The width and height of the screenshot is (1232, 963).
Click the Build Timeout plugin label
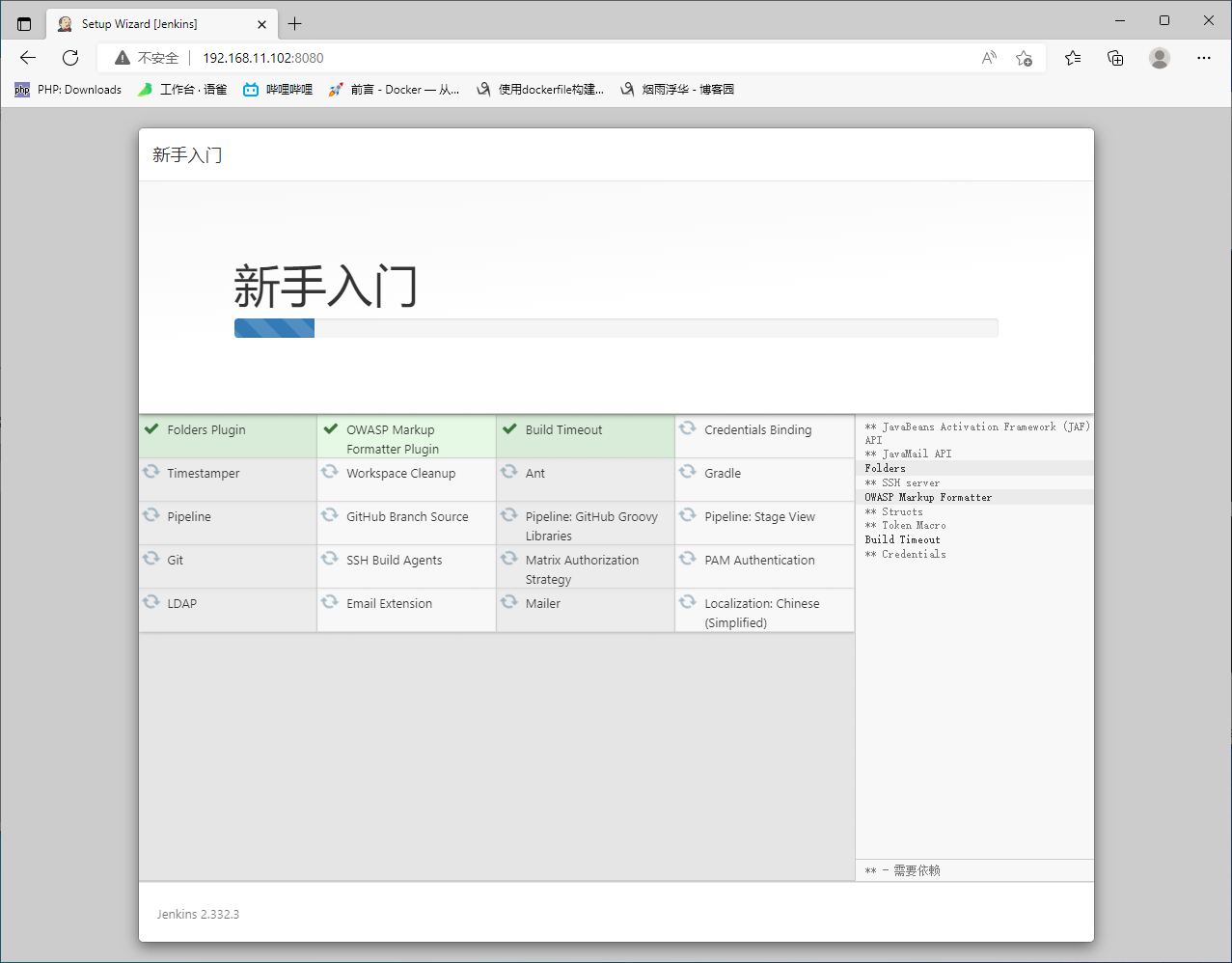pos(563,430)
